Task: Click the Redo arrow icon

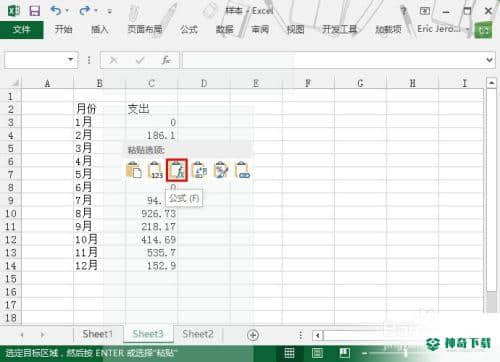Action: [85, 11]
